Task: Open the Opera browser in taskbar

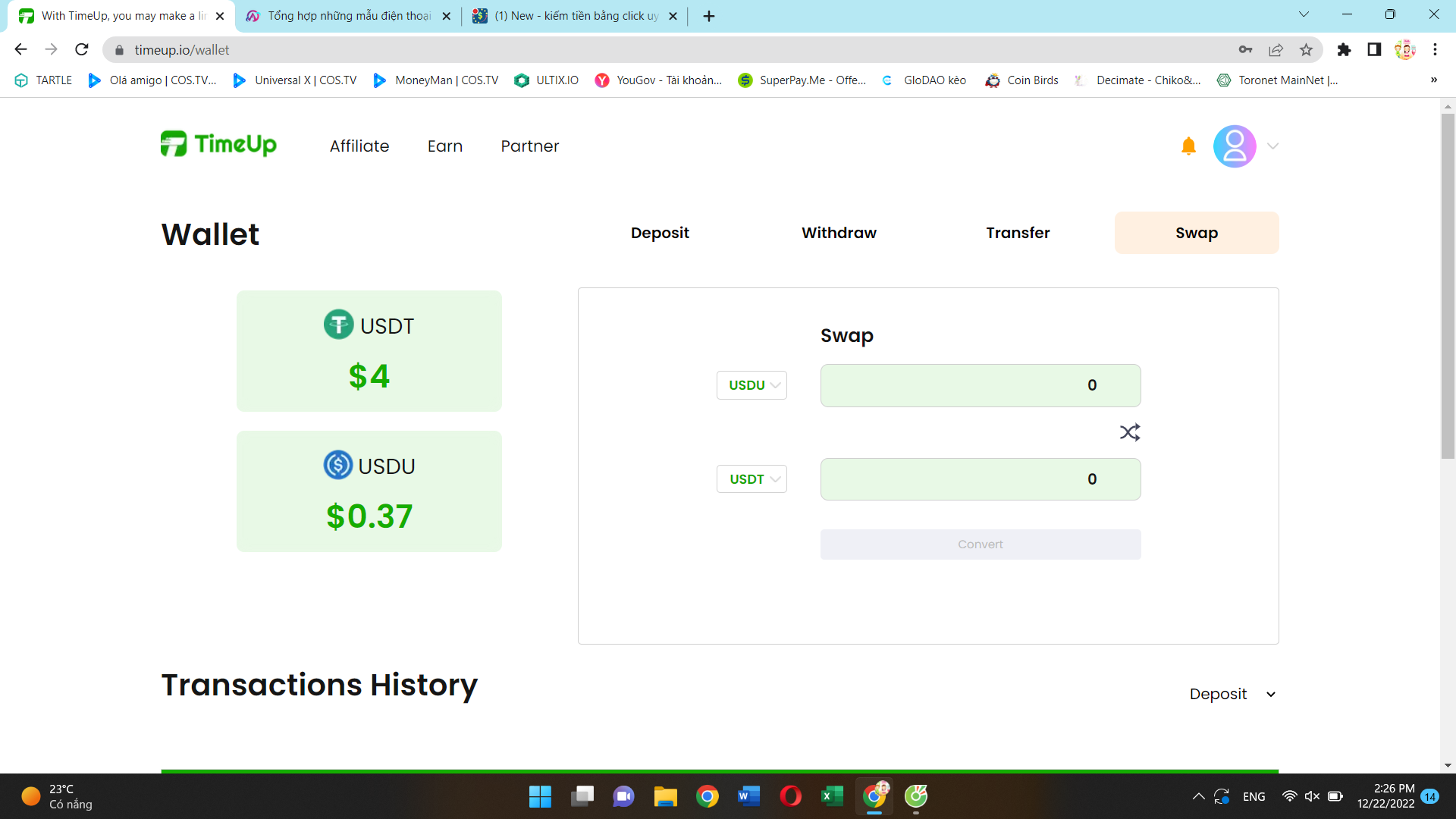Action: click(x=790, y=796)
